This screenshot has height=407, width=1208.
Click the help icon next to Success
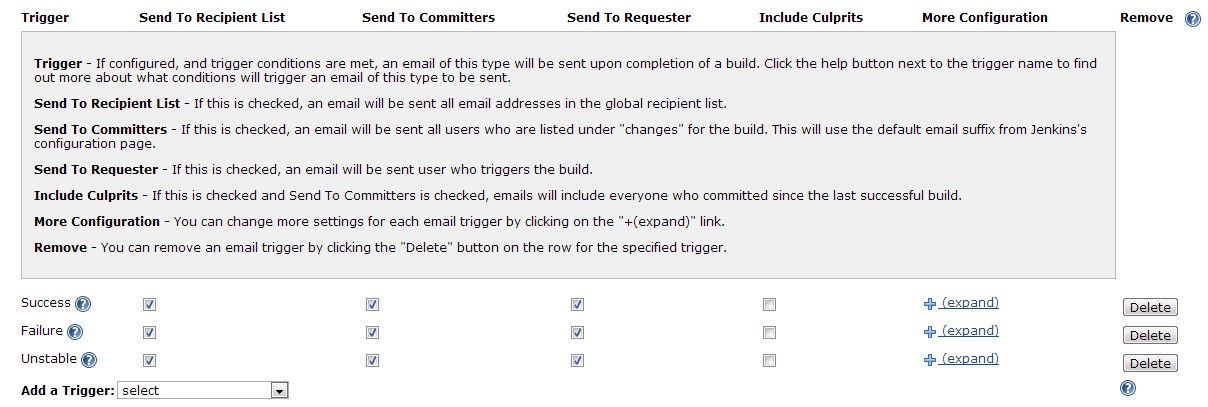coord(83,304)
